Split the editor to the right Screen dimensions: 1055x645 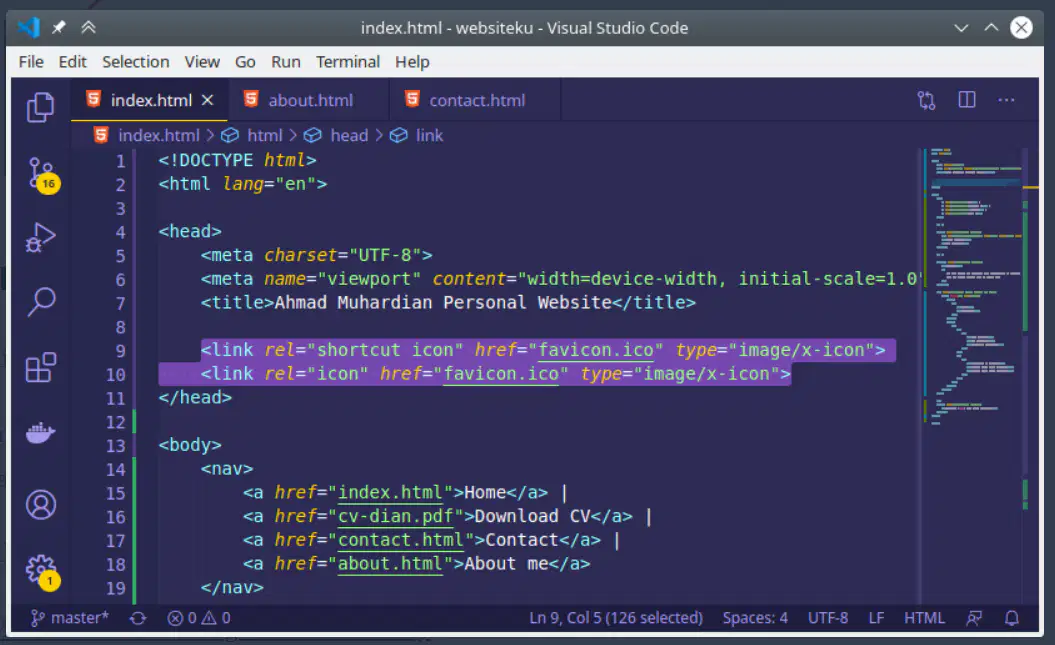[x=967, y=100]
